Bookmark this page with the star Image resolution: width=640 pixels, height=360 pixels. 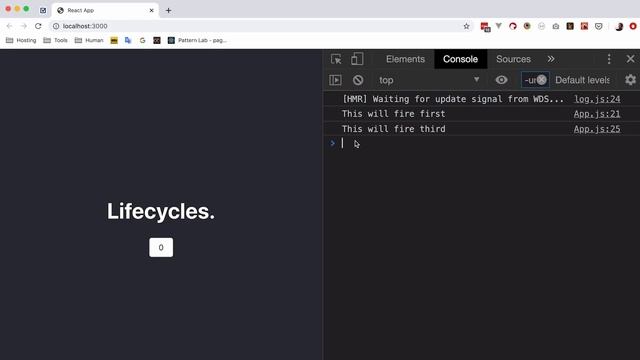tap(466, 26)
